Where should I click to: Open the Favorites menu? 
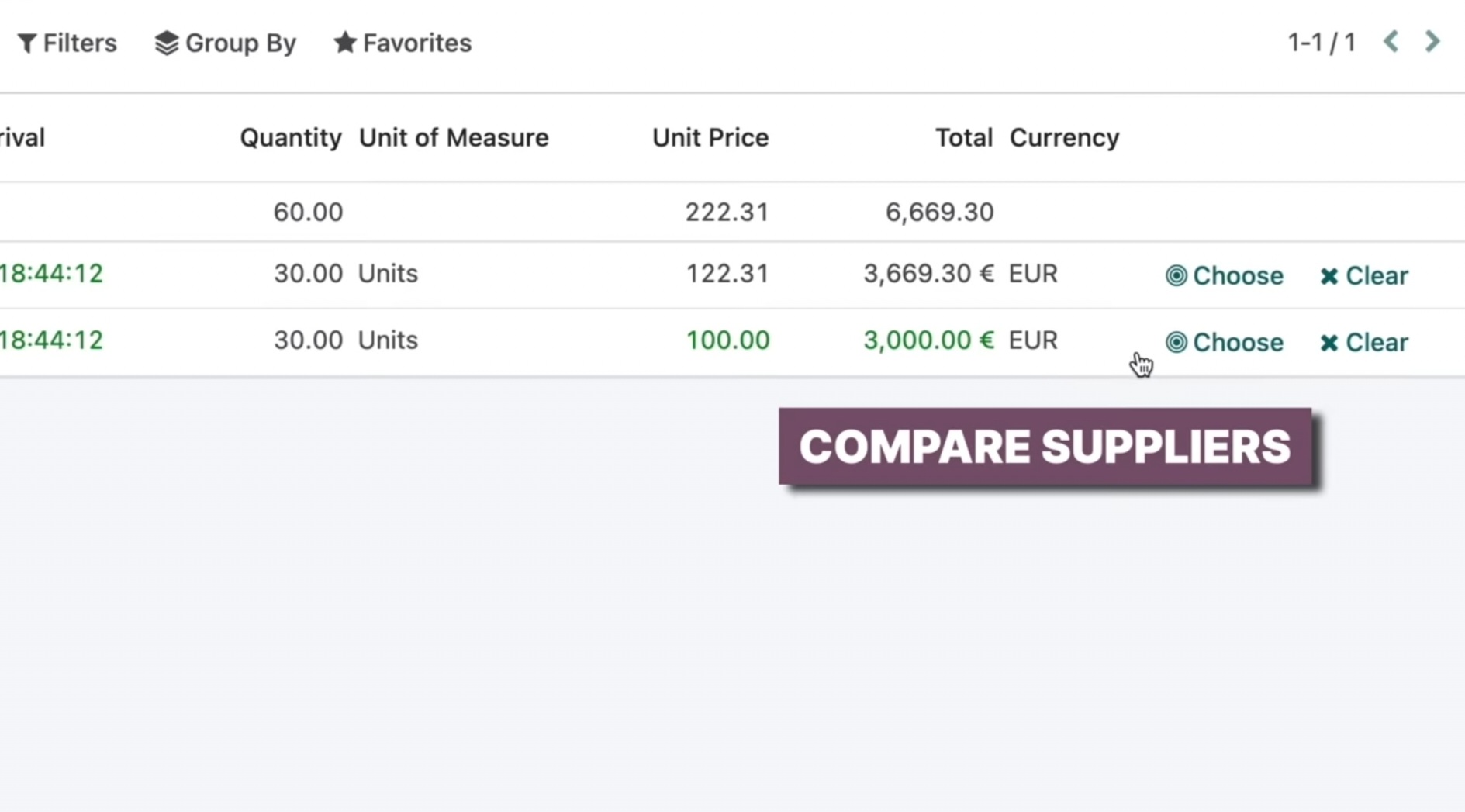pyautogui.click(x=403, y=43)
